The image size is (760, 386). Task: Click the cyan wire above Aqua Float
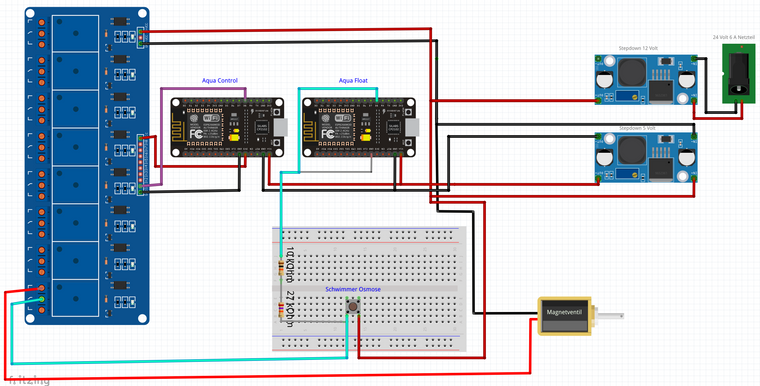[338, 88]
